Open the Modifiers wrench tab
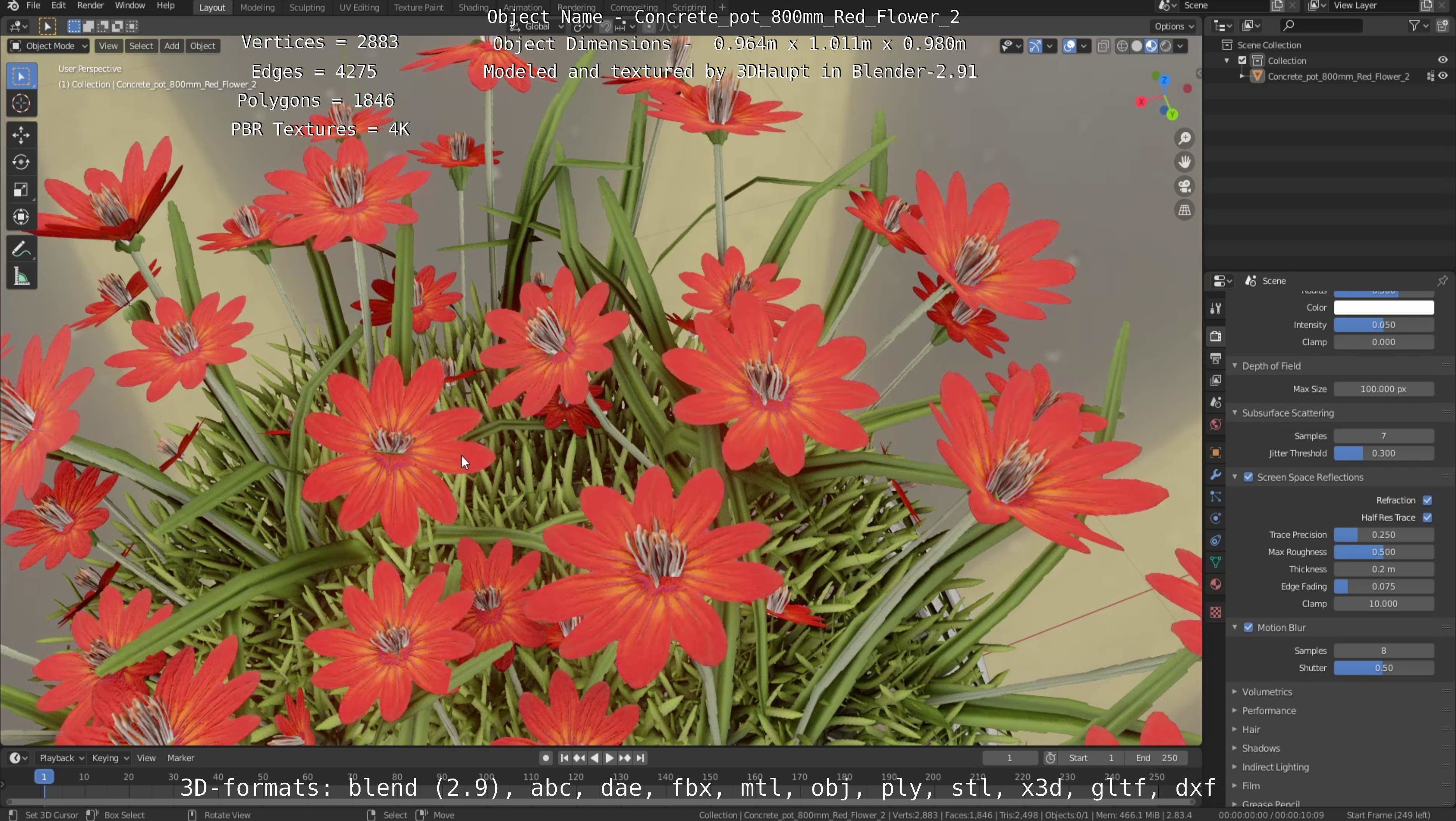The width and height of the screenshot is (1456, 821). coord(1216,475)
